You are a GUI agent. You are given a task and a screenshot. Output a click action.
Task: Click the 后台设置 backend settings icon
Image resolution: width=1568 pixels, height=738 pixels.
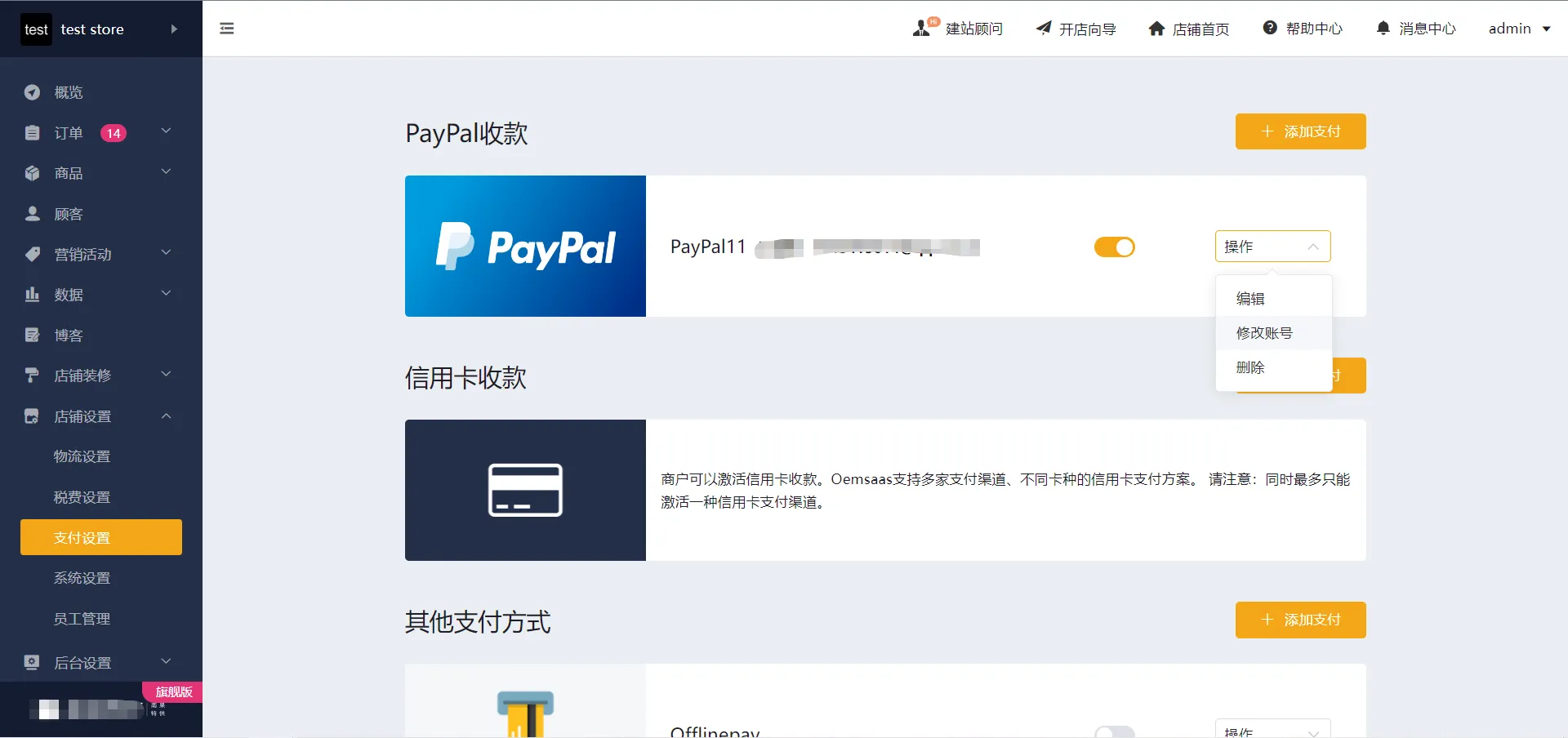32,662
